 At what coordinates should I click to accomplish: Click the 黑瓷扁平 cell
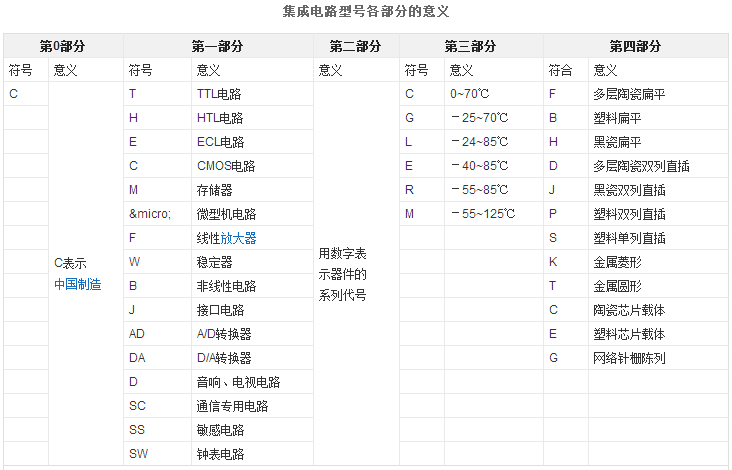(x=658, y=142)
